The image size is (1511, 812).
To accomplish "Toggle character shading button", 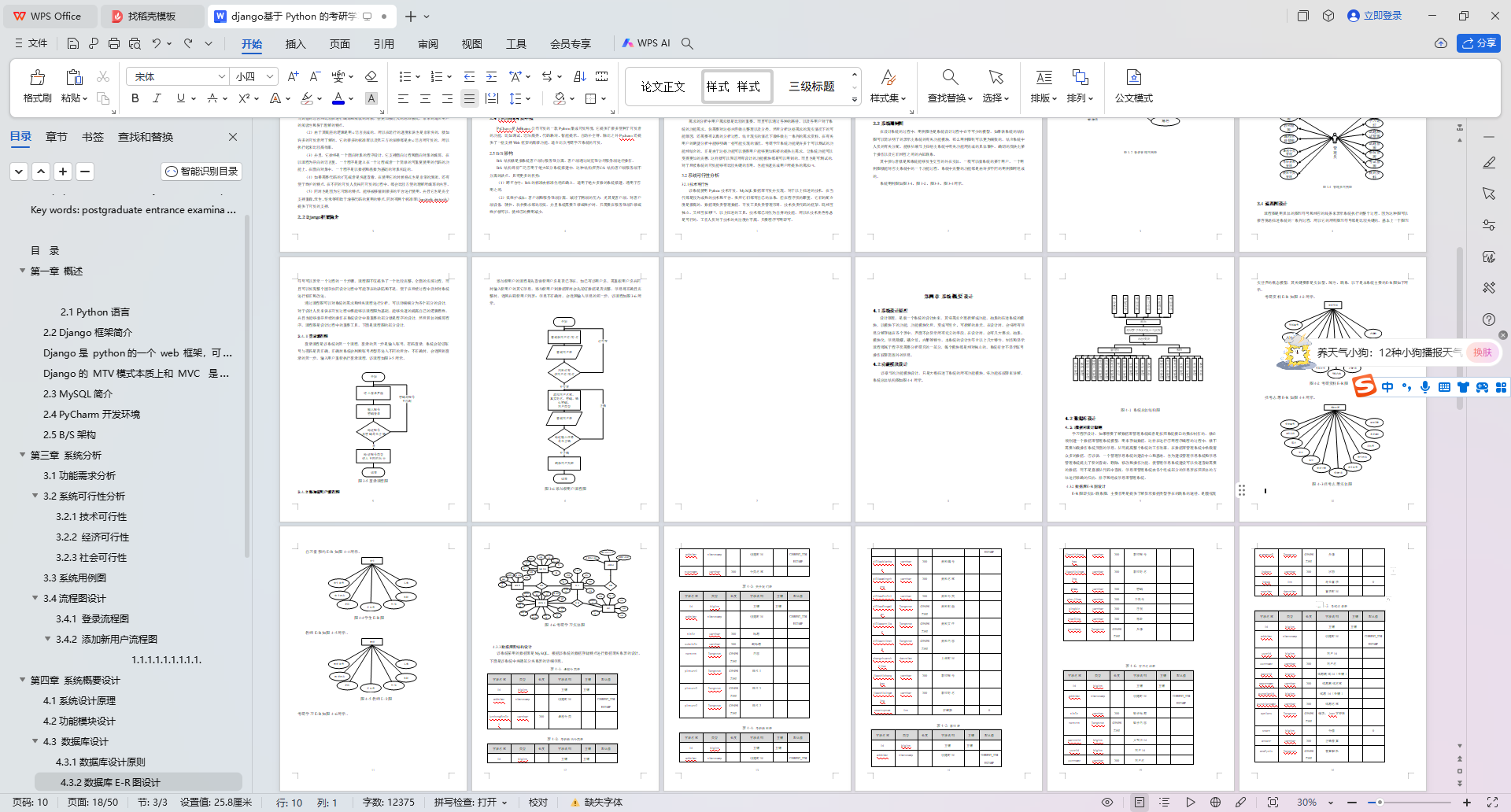I will (x=371, y=98).
